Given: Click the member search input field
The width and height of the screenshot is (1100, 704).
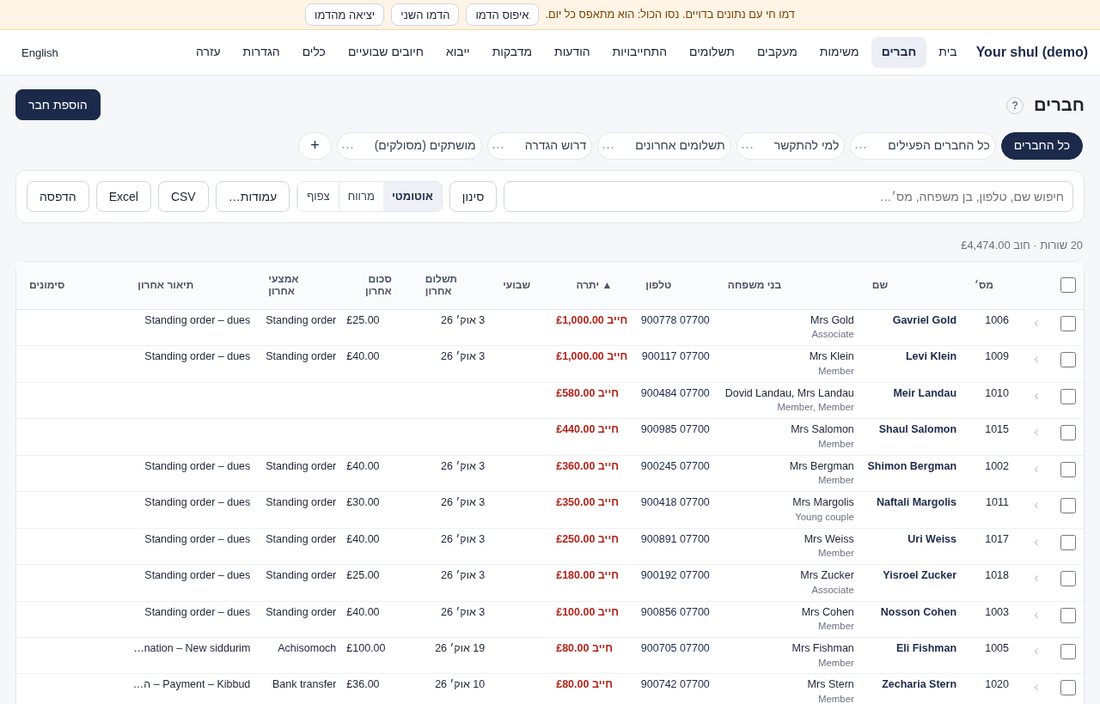Looking at the screenshot, I should (x=793, y=196).
